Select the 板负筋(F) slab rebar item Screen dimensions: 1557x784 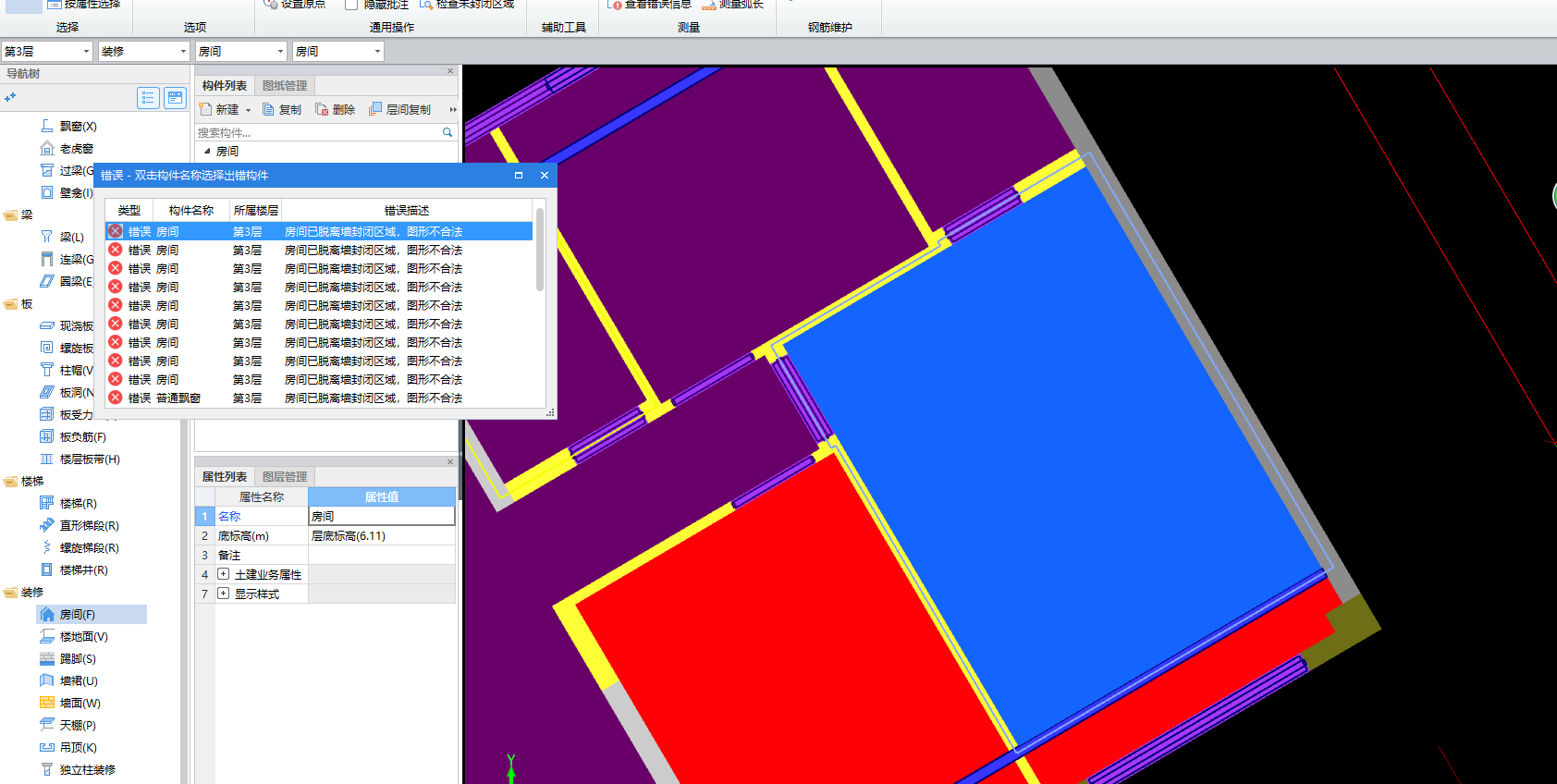(73, 436)
